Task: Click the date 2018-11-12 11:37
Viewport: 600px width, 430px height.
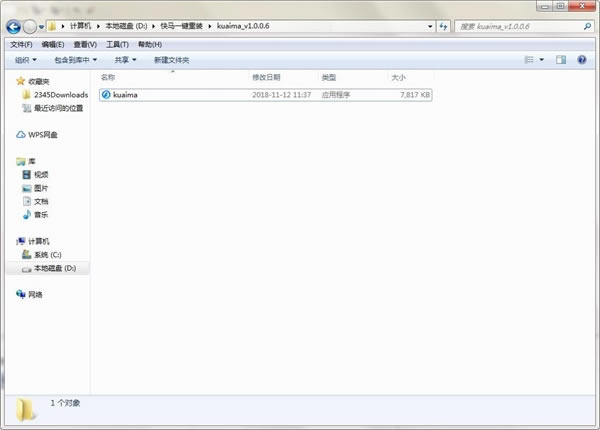Action: click(282, 95)
